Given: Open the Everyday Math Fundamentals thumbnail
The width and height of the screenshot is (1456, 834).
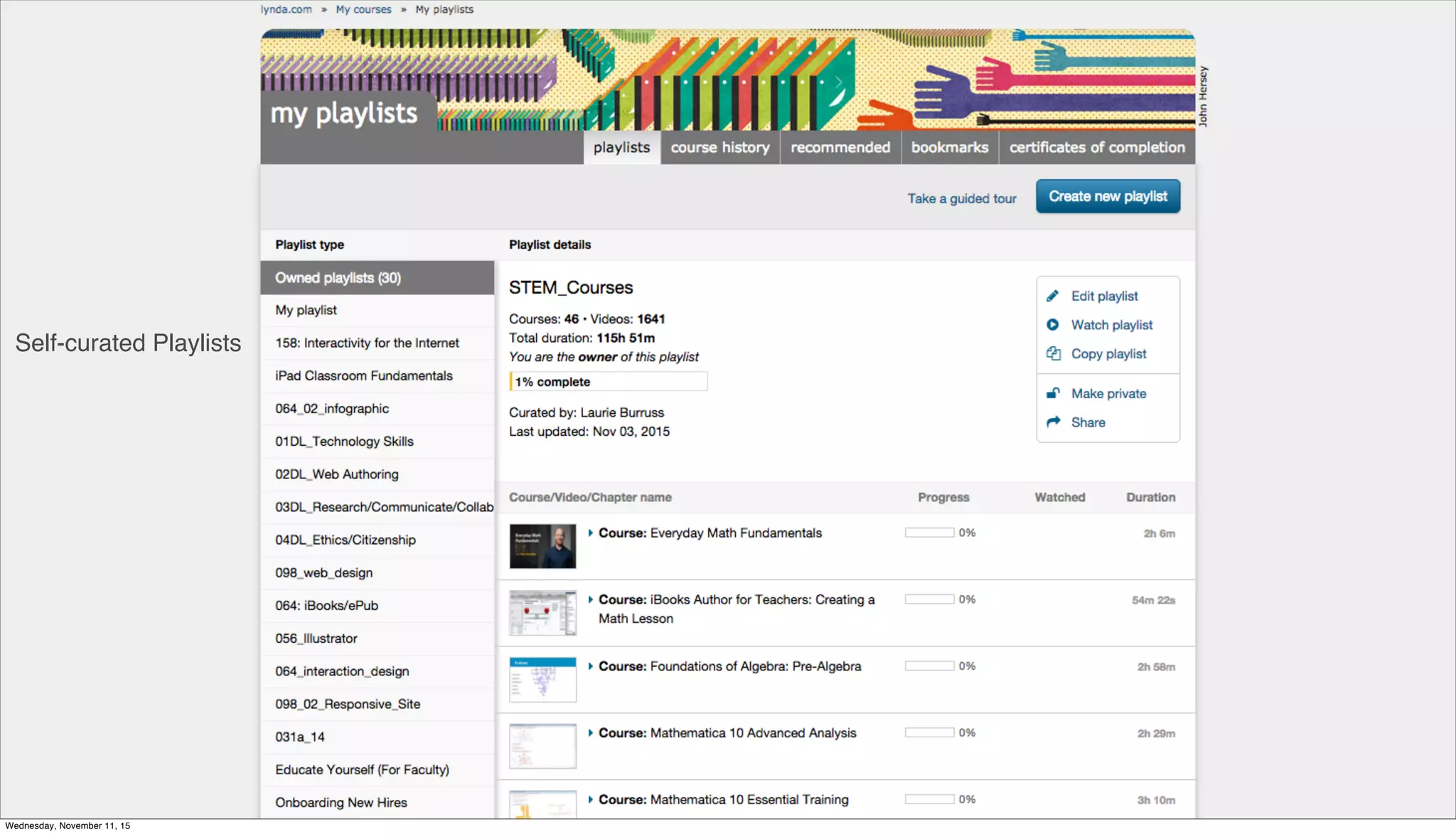Looking at the screenshot, I should click(x=542, y=546).
